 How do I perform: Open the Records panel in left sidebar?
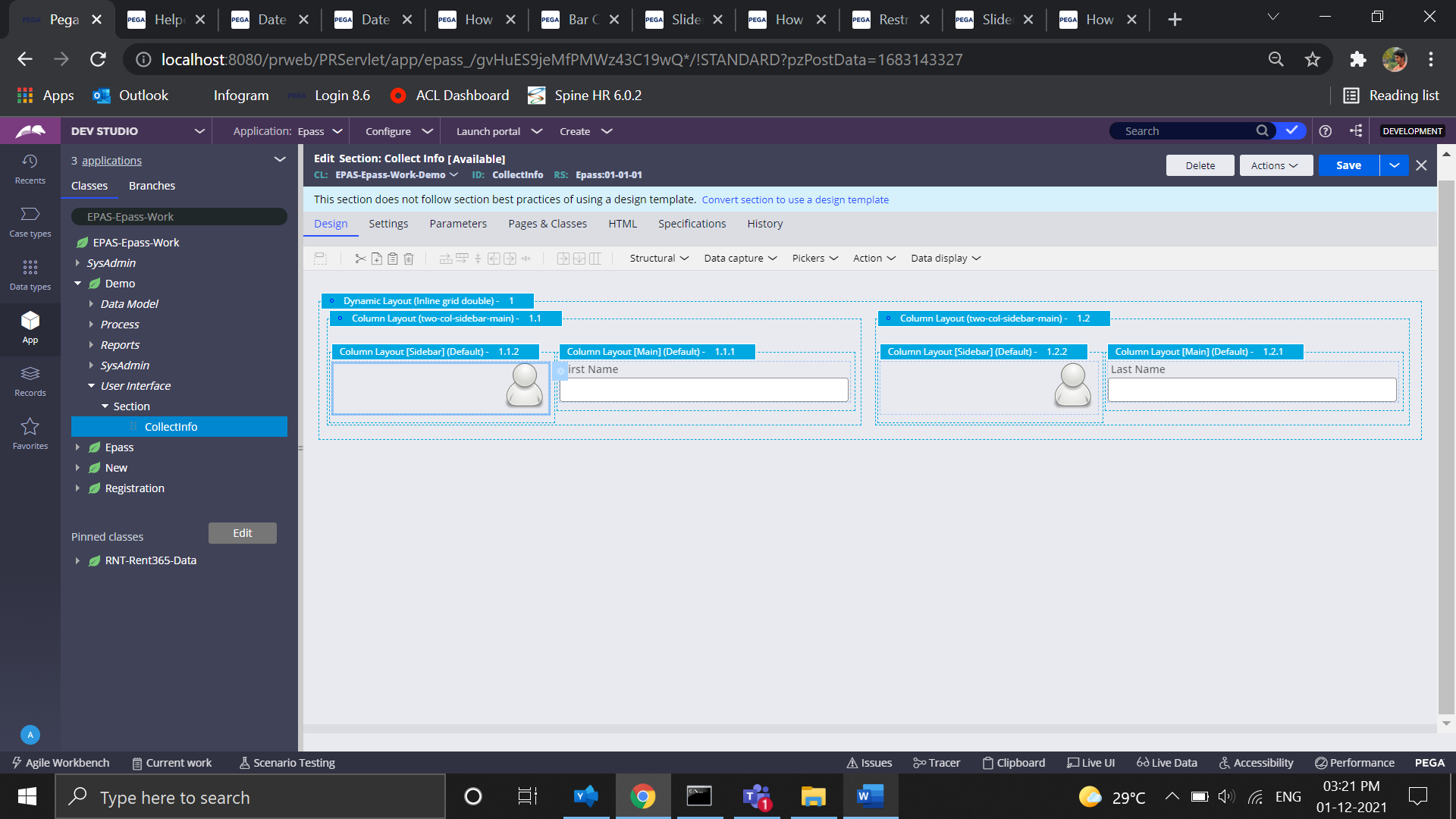tap(30, 381)
